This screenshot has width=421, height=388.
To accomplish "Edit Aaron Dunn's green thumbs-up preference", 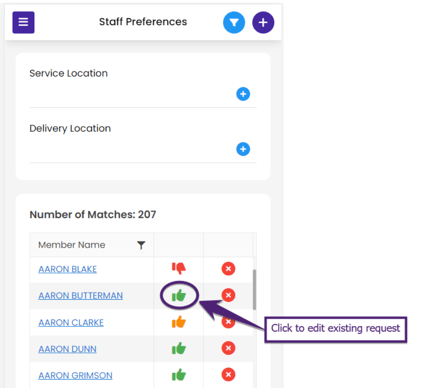I will tap(179, 348).
